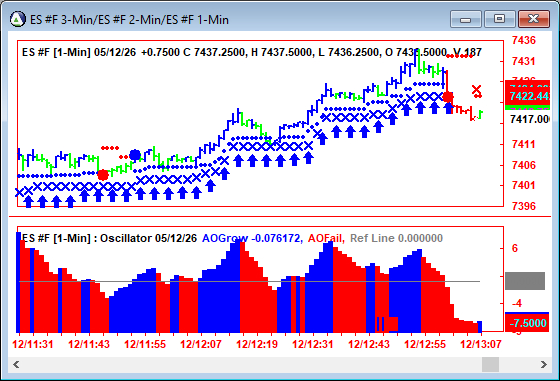
Task: Click the large red dot near 12/12:55 bar
Action: click(x=448, y=97)
